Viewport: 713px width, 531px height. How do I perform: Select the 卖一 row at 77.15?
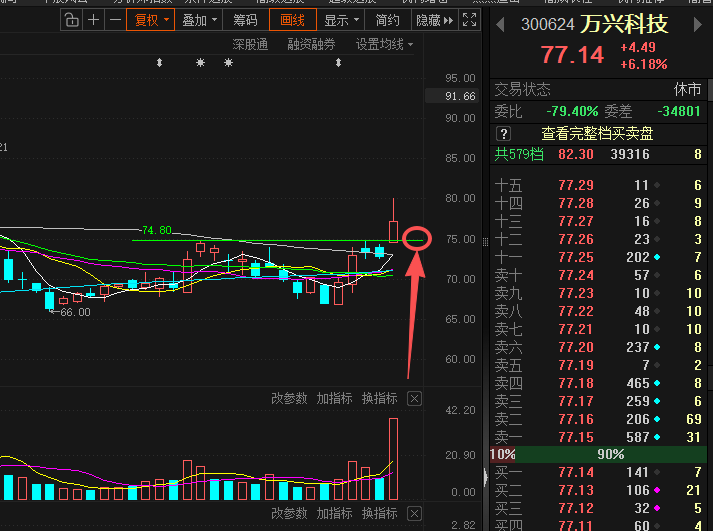[x=599, y=437]
